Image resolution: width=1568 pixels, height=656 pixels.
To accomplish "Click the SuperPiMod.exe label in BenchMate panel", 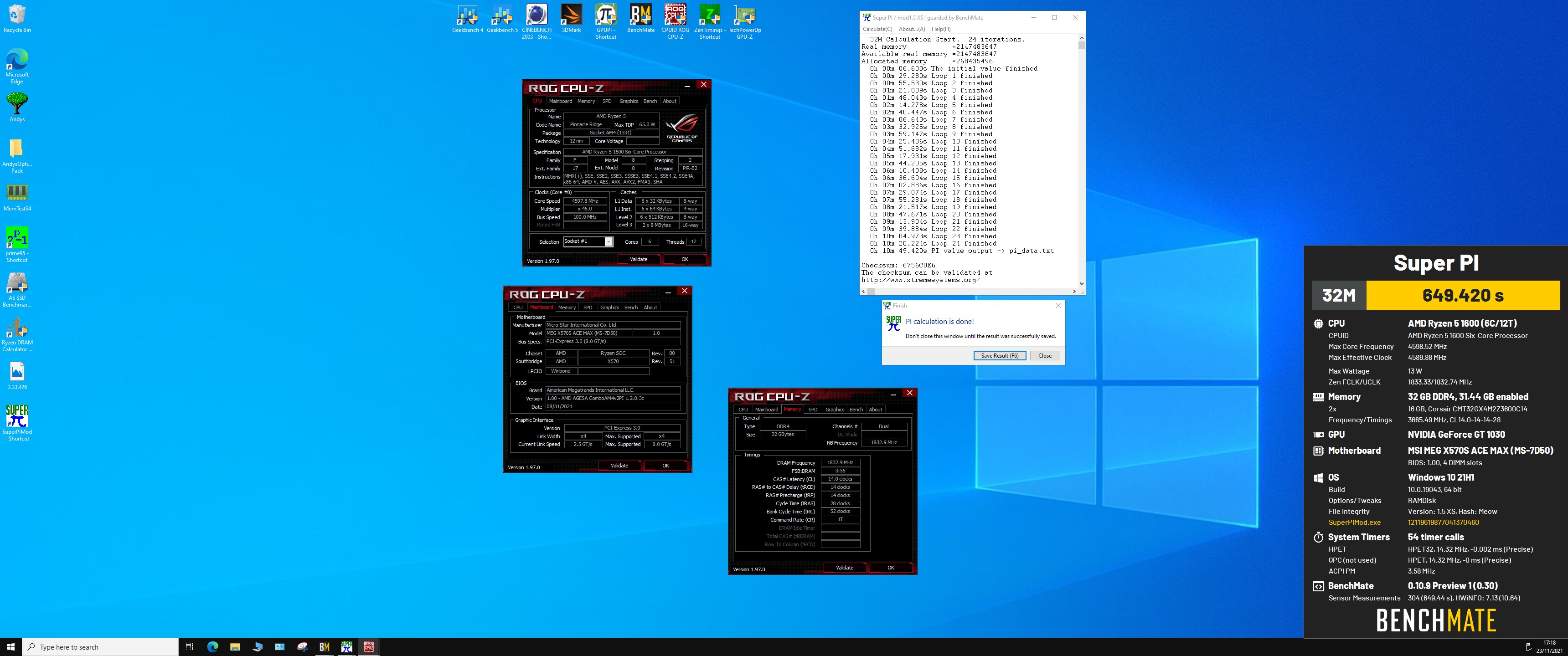I will pyautogui.click(x=1354, y=522).
